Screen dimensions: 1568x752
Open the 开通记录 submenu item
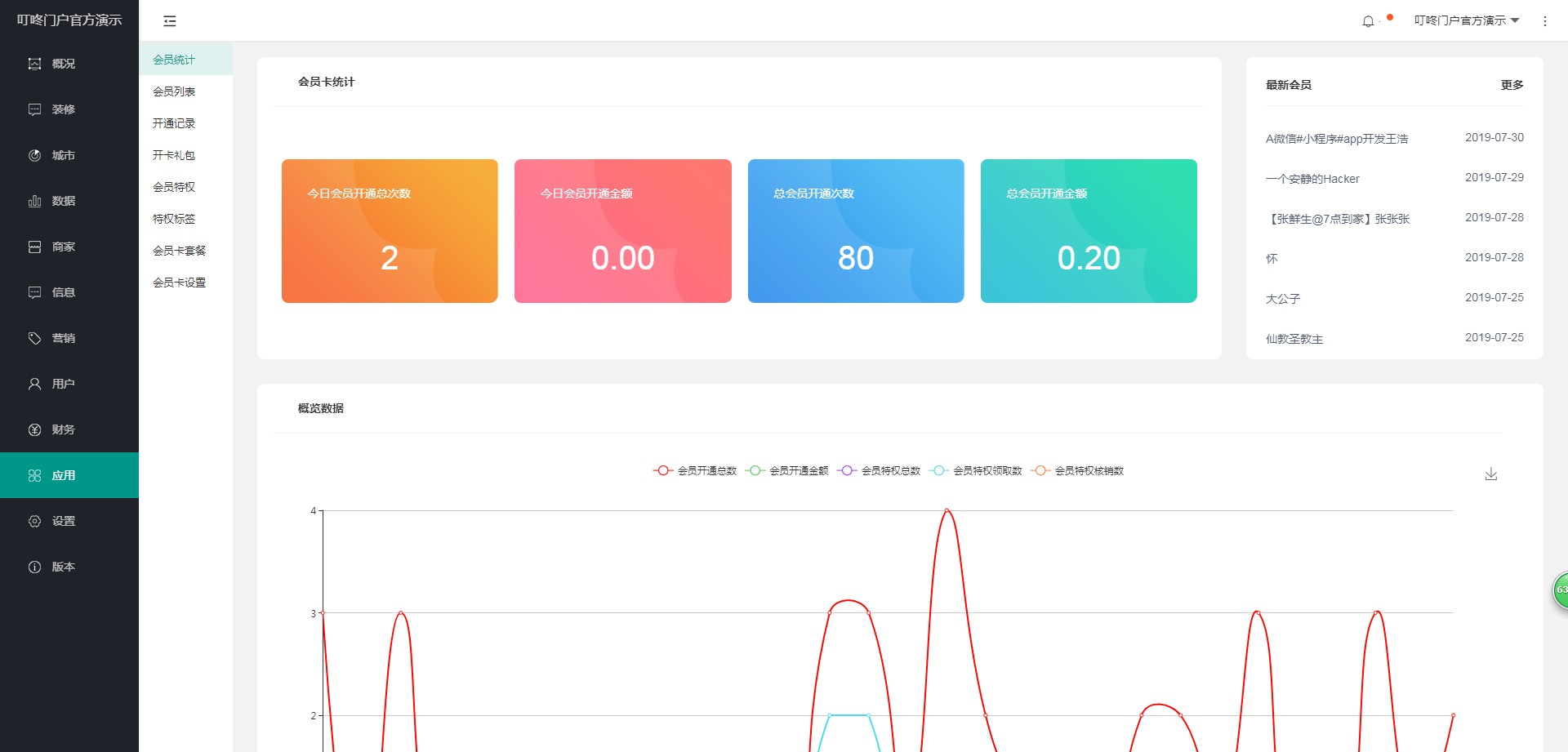[x=185, y=123]
